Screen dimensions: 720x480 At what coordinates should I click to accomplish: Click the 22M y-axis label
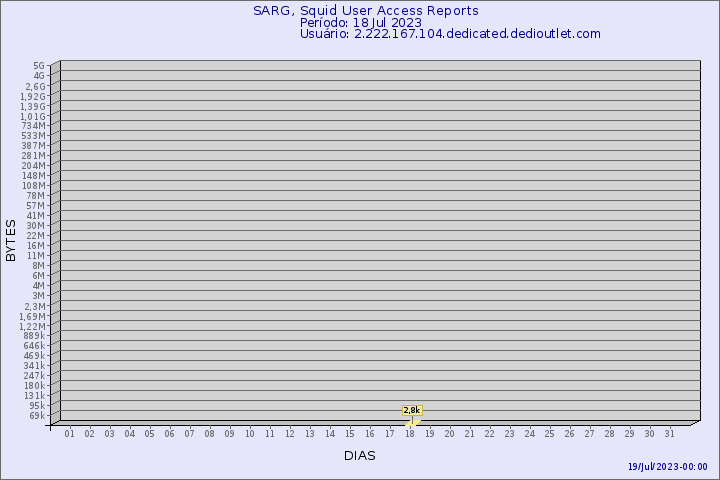pyautogui.click(x=36, y=236)
